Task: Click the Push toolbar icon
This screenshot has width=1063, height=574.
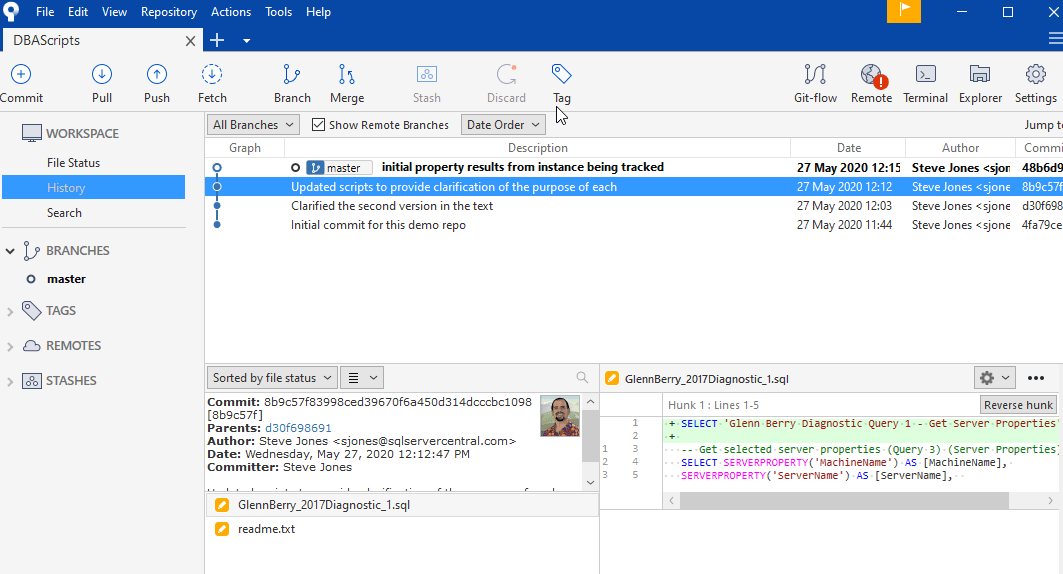Action: [157, 83]
